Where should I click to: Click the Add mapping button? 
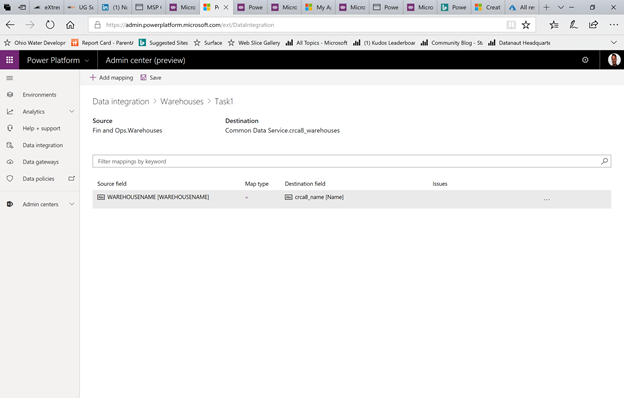111,78
